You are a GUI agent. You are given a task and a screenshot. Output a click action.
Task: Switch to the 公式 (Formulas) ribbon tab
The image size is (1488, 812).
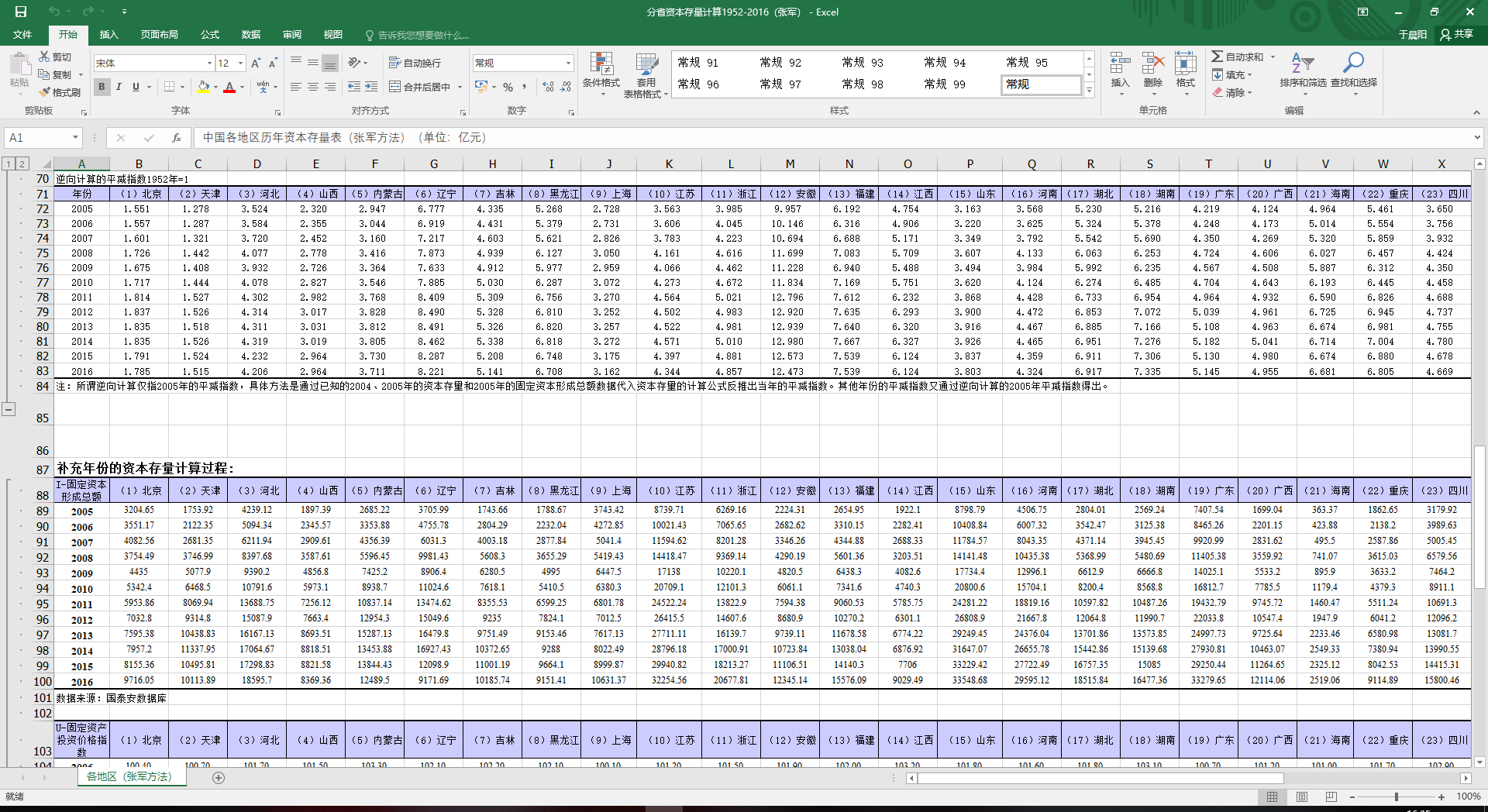pyautogui.click(x=210, y=35)
